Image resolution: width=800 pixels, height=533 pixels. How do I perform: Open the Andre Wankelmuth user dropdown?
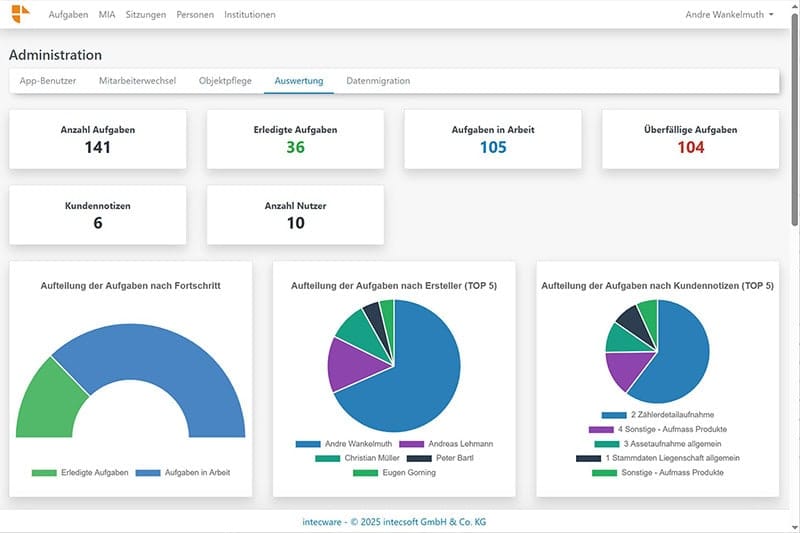[729, 15]
